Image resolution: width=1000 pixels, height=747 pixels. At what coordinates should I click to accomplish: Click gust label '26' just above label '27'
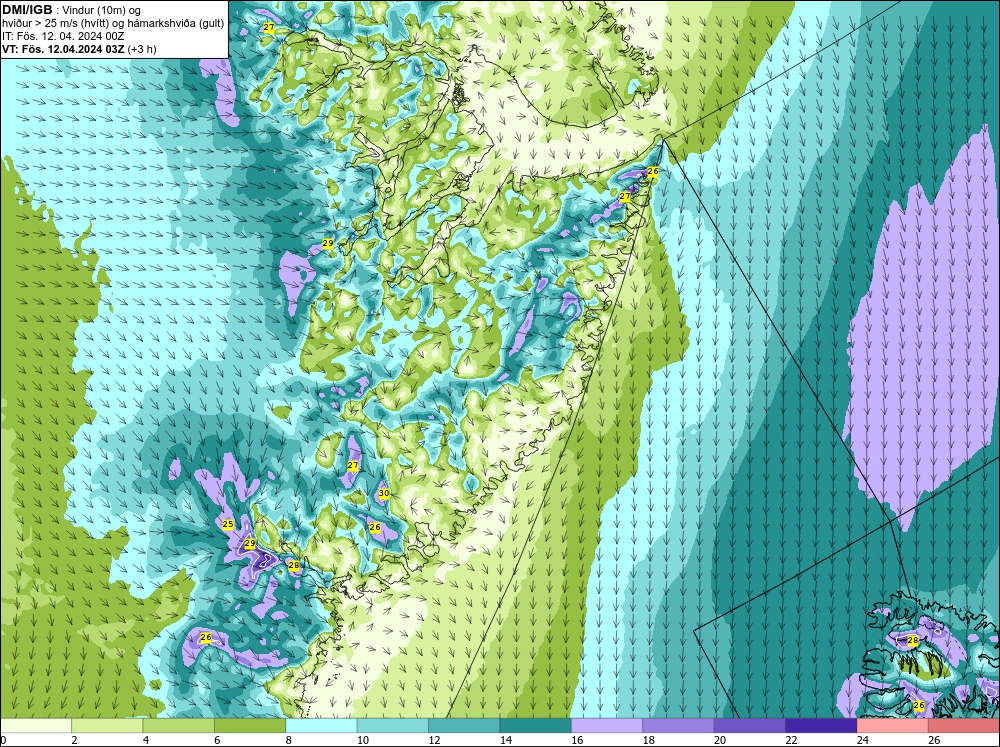[x=652, y=171]
